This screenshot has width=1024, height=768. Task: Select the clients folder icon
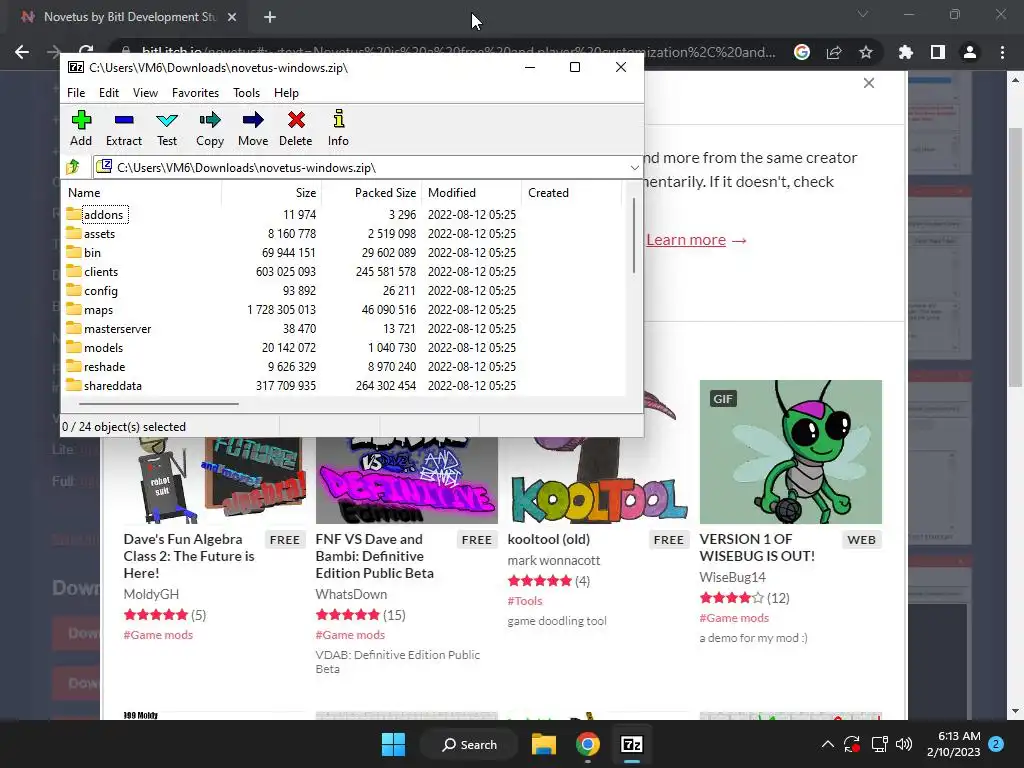point(74,271)
